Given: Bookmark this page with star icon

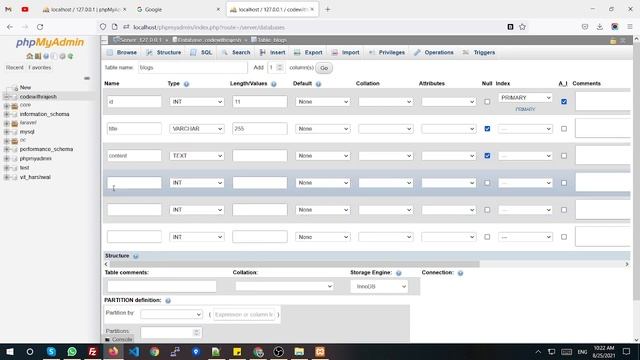Looking at the screenshot, I should pyautogui.click(x=522, y=27).
